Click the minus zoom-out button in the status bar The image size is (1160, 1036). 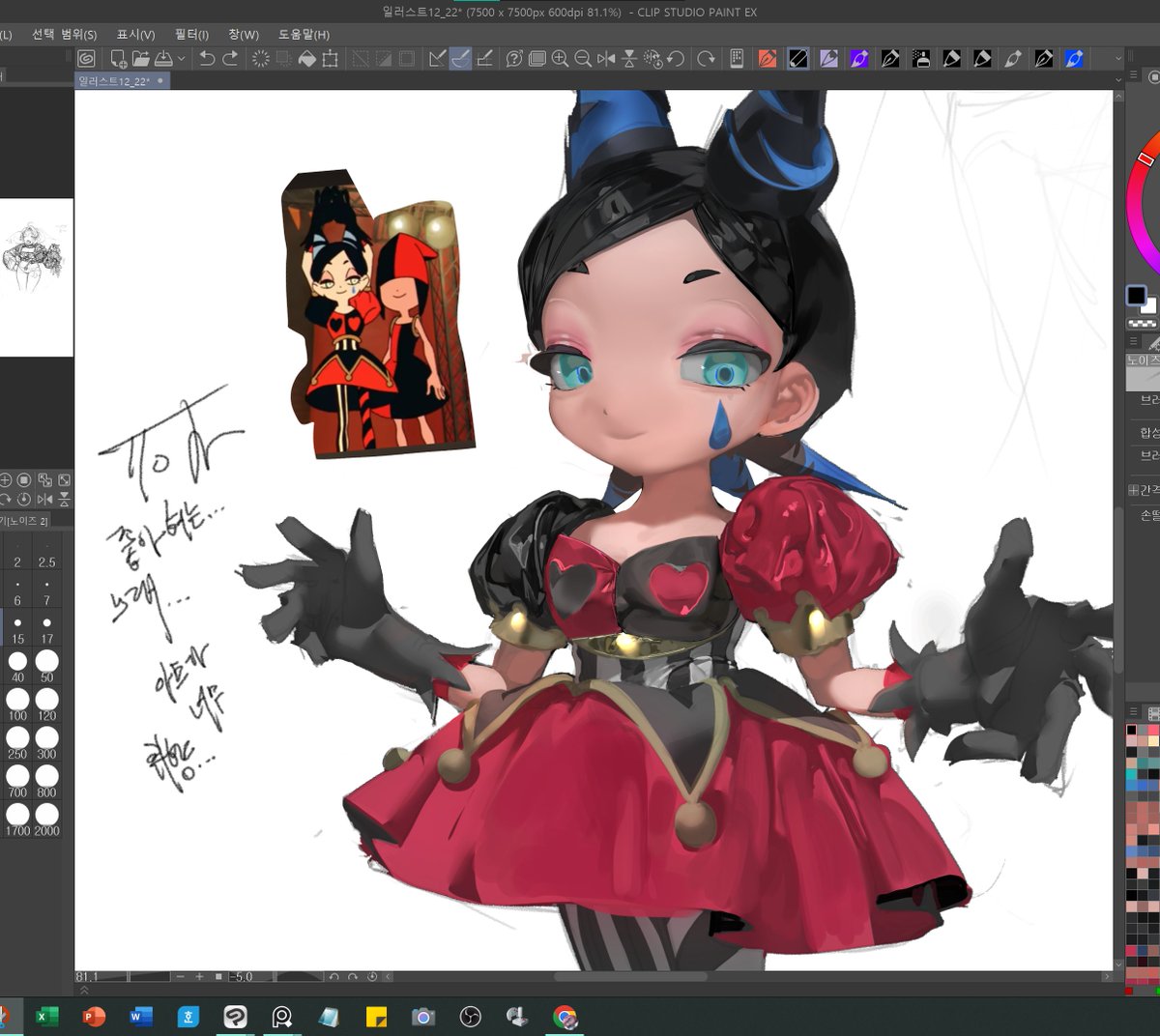coord(180,977)
